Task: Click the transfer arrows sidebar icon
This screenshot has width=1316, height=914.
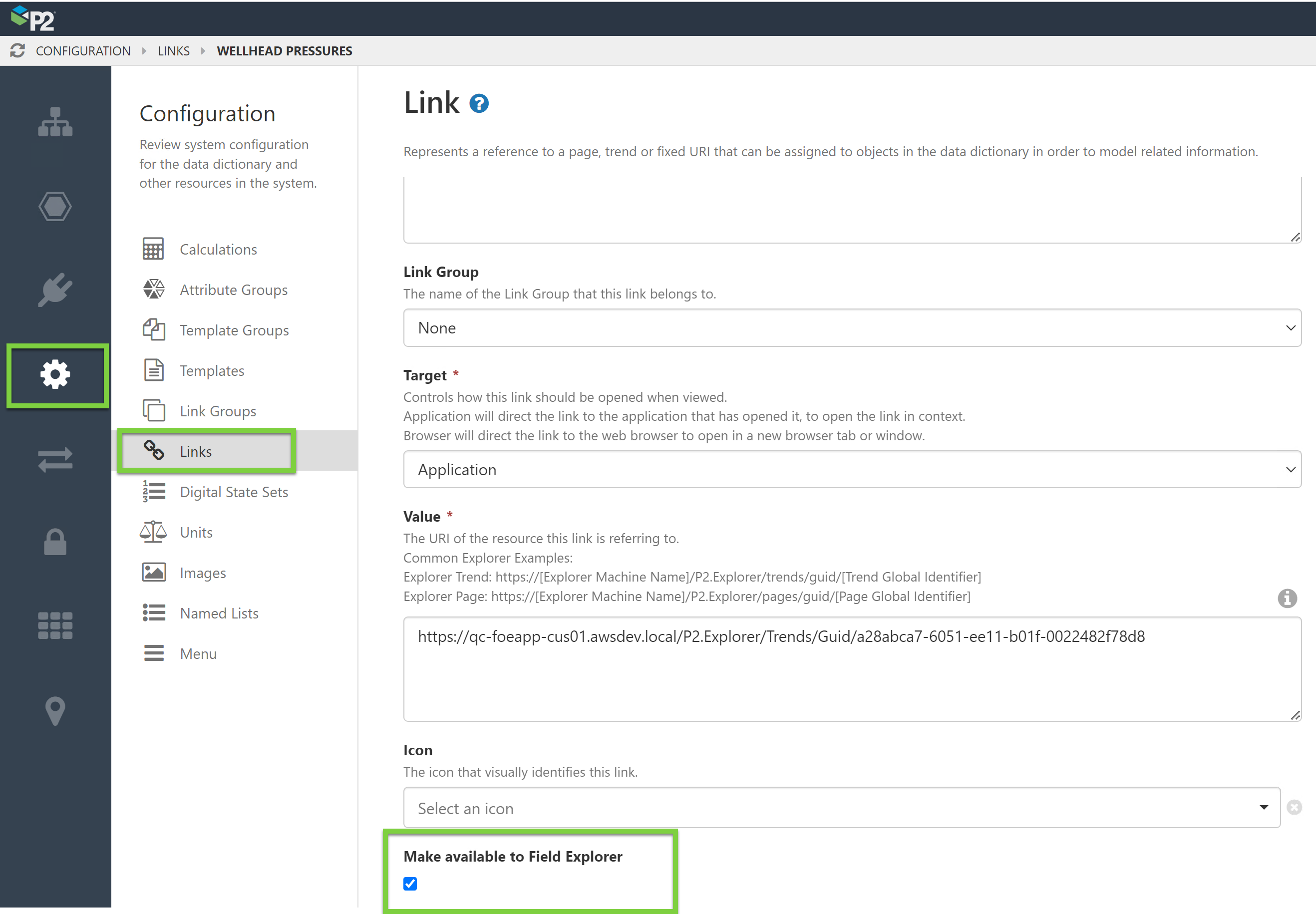Action: tap(55, 459)
